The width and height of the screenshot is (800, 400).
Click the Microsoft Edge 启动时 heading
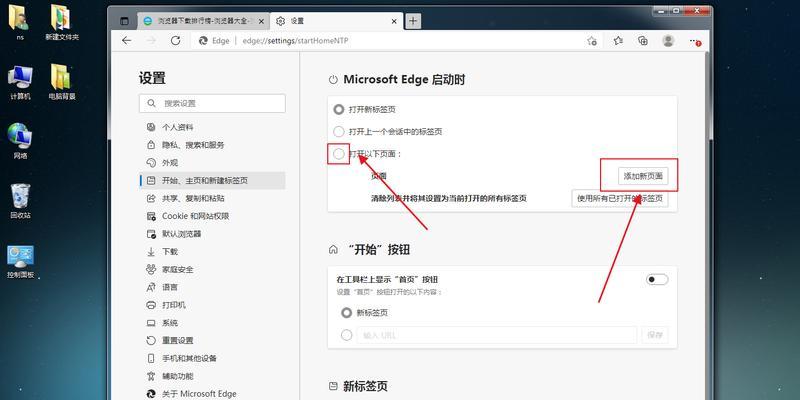[404, 80]
